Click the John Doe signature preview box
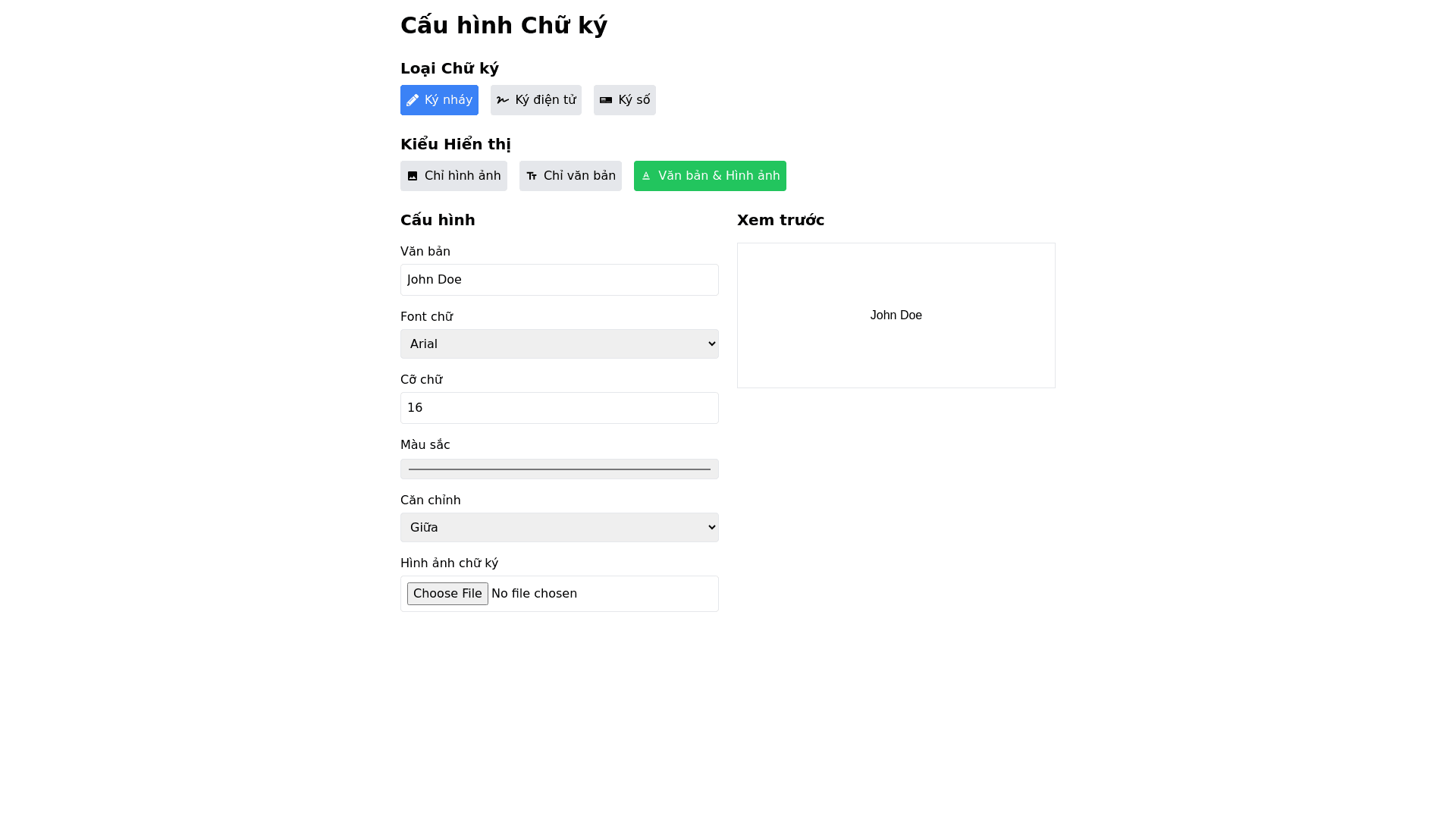1456x819 pixels. (896, 315)
